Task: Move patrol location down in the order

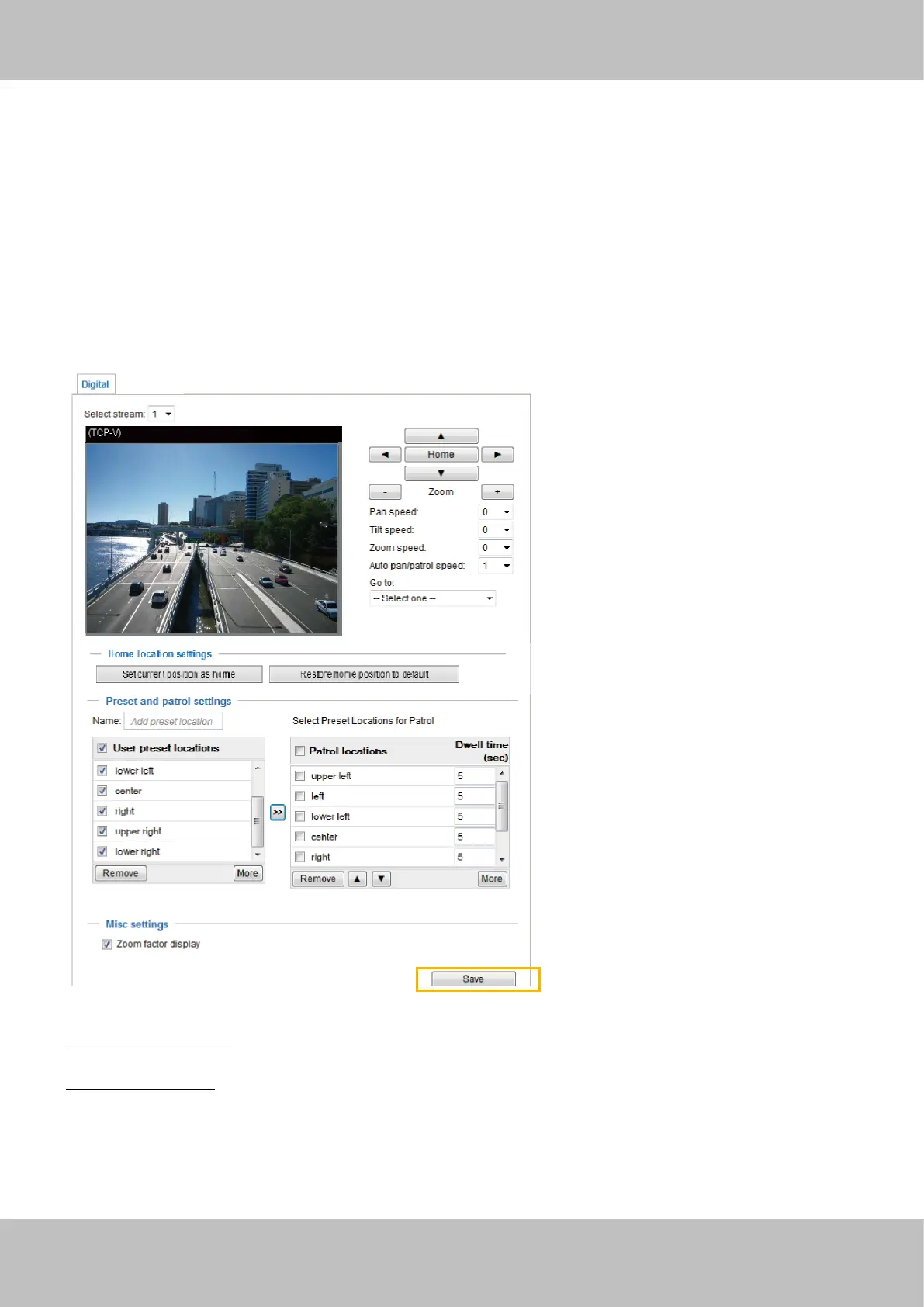Action: point(381,879)
